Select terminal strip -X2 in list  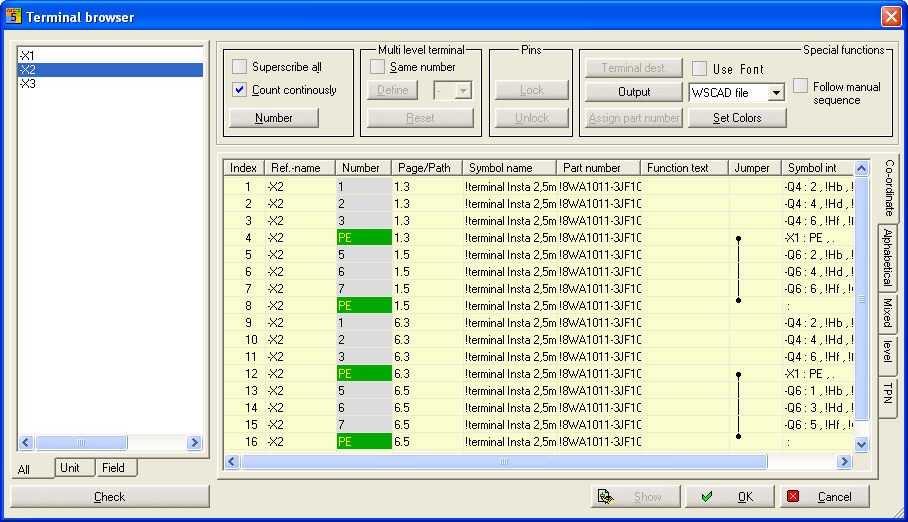[x=110, y=70]
